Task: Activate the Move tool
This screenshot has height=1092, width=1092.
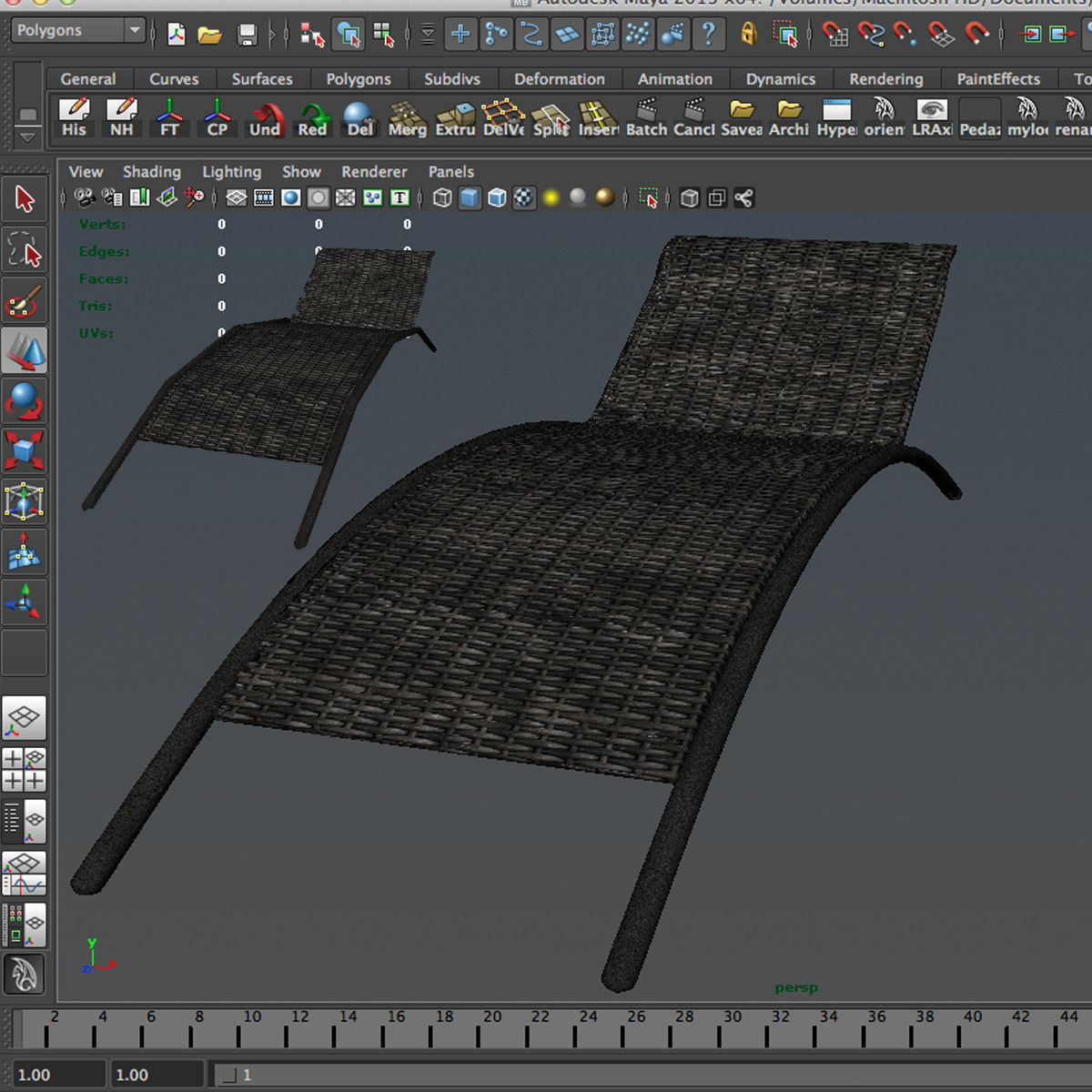Action: 25,351
